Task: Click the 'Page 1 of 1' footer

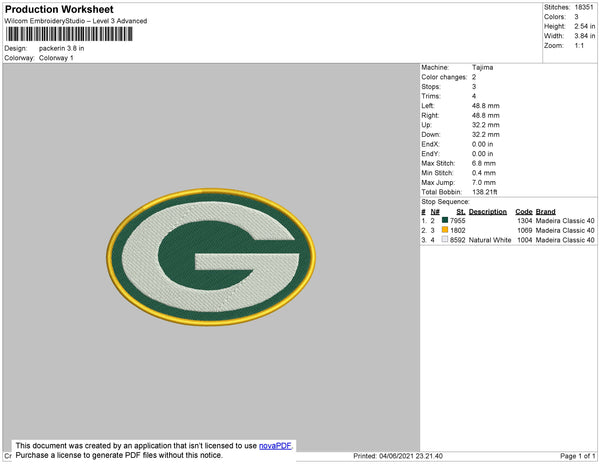Action: click(x=578, y=456)
